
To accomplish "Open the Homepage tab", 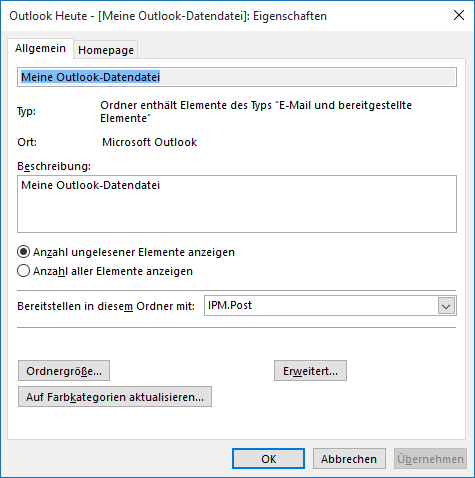I will 106,50.
